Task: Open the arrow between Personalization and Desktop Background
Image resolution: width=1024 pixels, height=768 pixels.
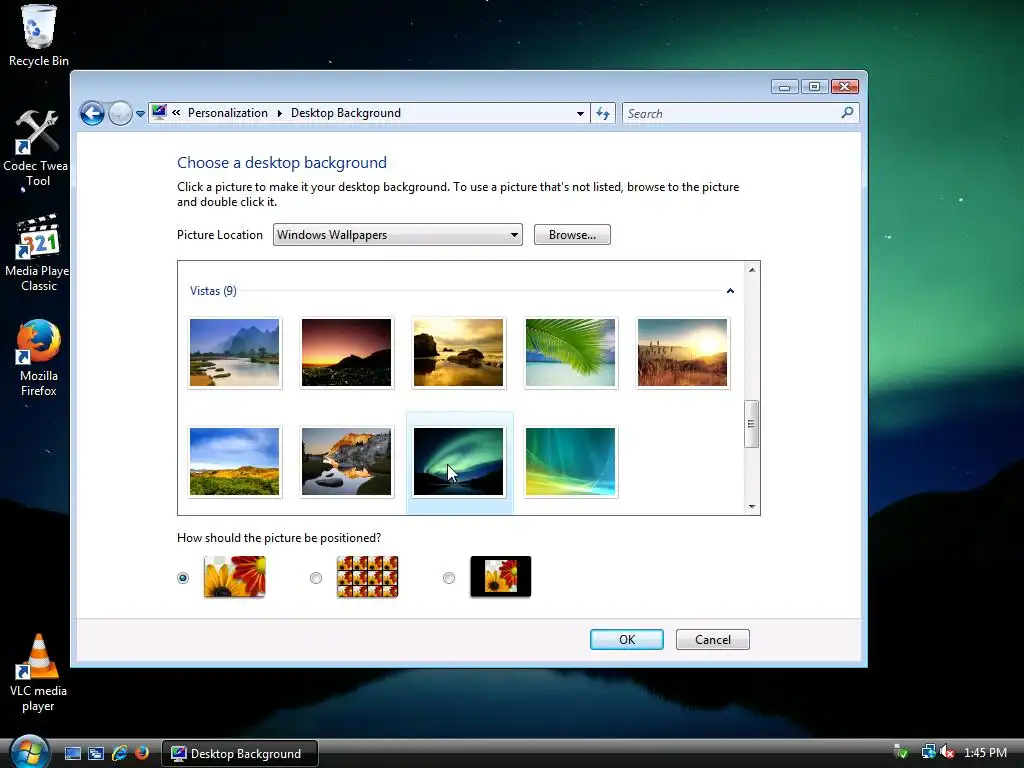Action: click(x=280, y=114)
